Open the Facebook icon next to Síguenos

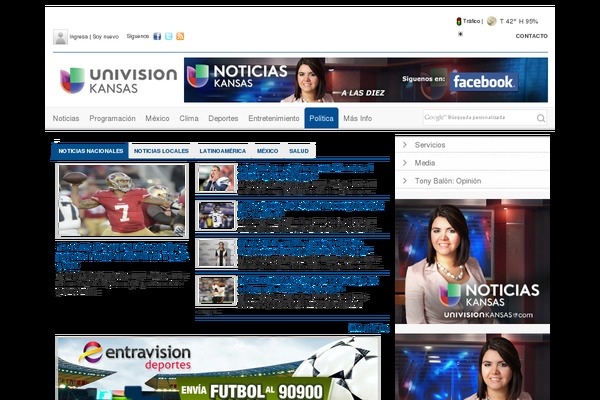point(157,36)
